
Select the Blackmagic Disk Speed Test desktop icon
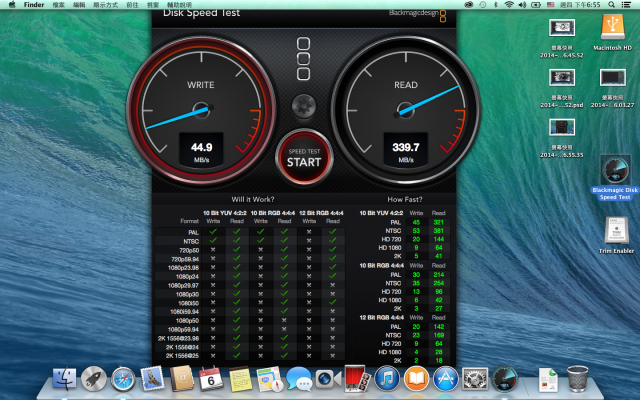point(615,177)
